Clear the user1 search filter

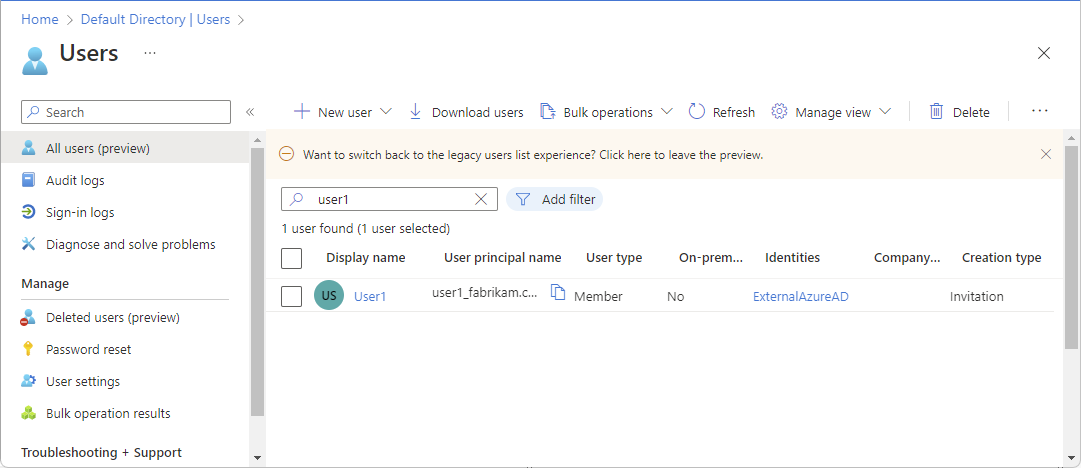click(481, 199)
